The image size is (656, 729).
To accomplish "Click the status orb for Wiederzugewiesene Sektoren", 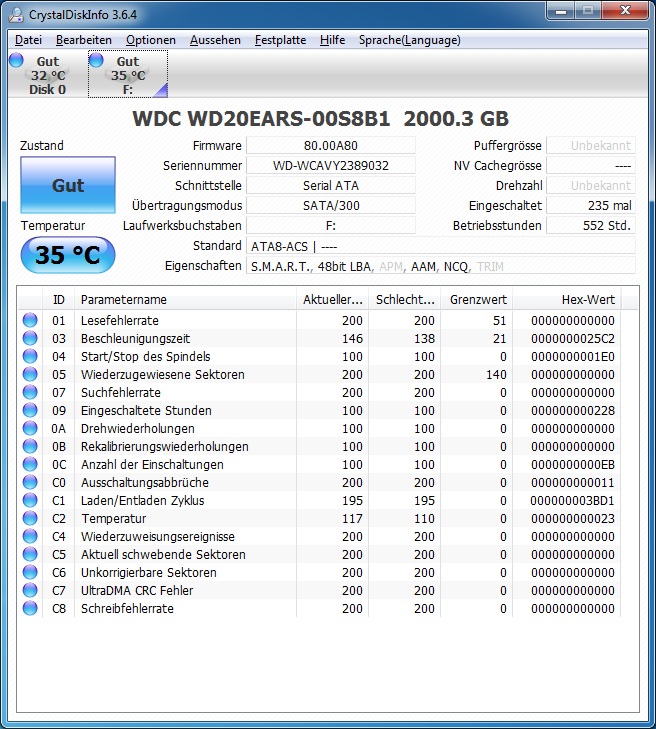I will point(30,374).
